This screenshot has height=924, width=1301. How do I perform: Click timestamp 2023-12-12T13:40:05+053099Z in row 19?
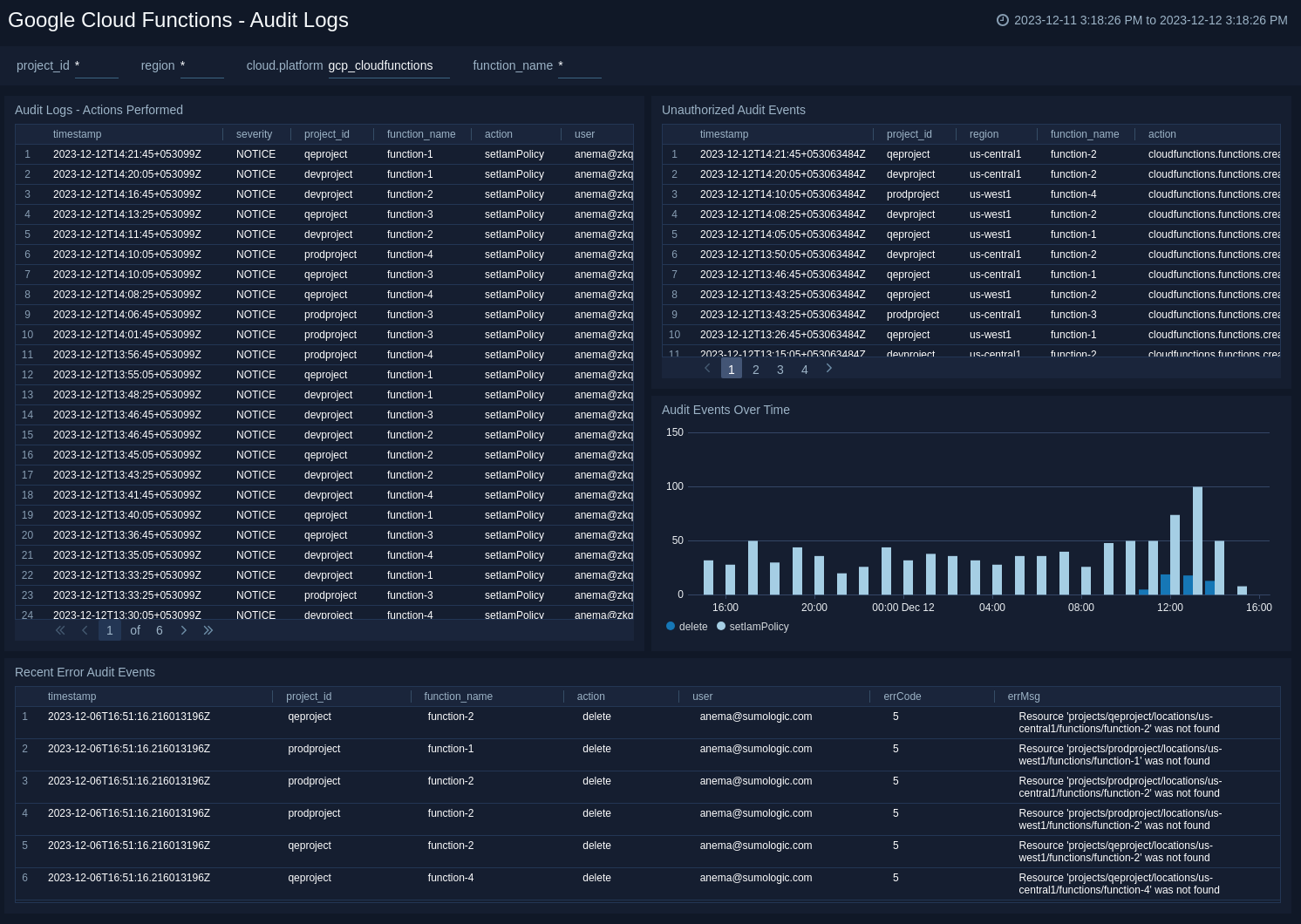pos(127,515)
